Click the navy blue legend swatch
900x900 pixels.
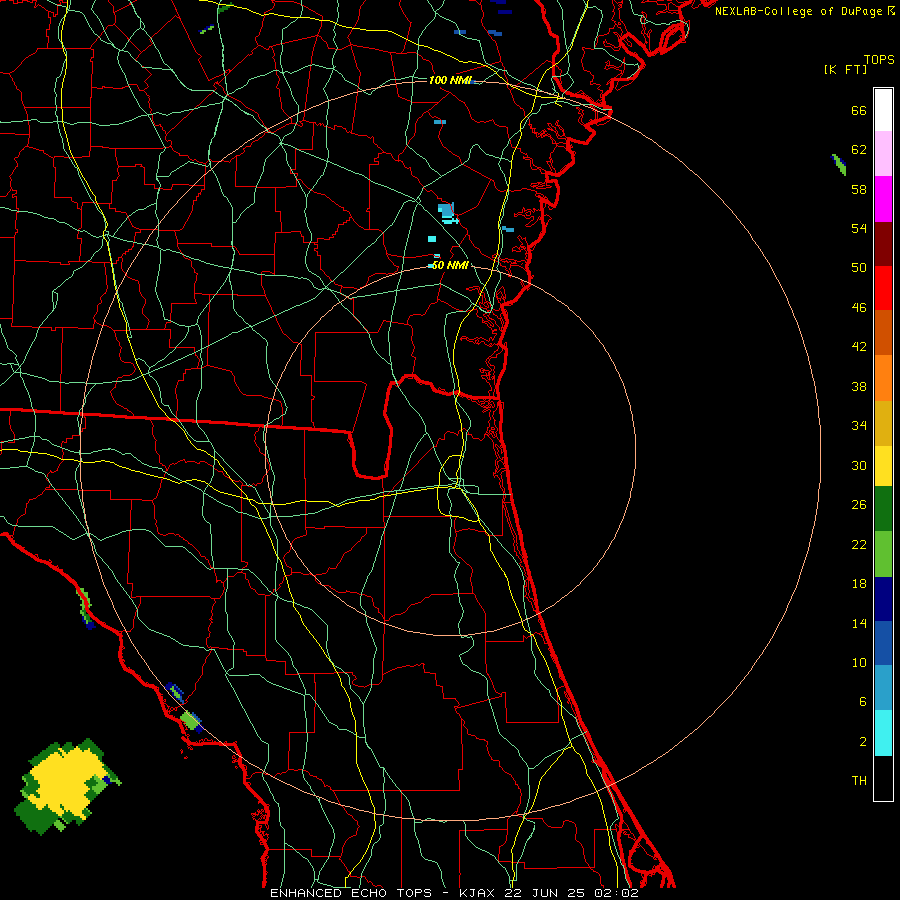click(x=883, y=599)
